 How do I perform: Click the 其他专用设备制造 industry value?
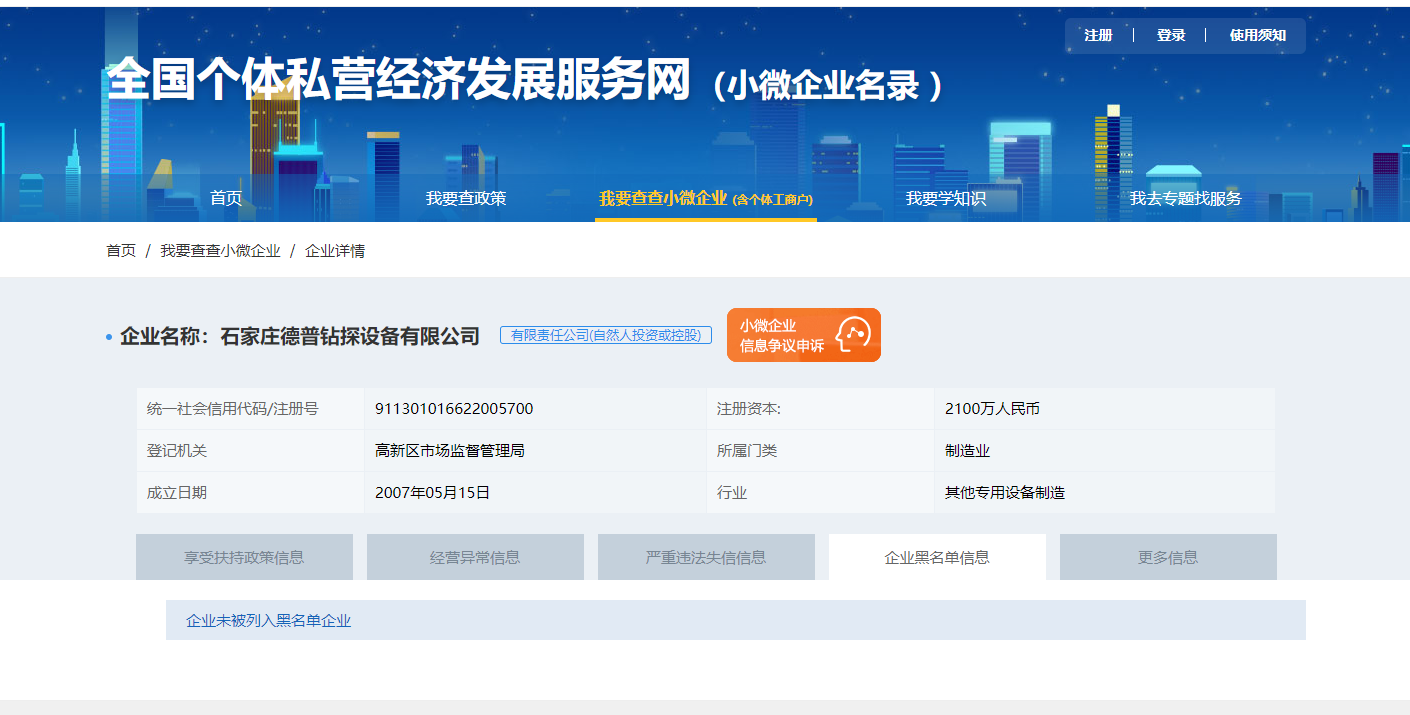pos(1005,493)
